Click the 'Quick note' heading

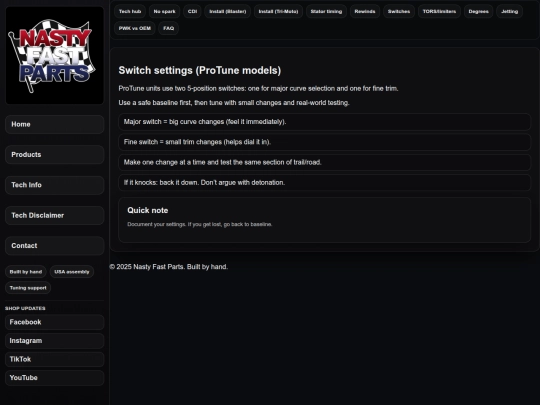[x=148, y=210]
